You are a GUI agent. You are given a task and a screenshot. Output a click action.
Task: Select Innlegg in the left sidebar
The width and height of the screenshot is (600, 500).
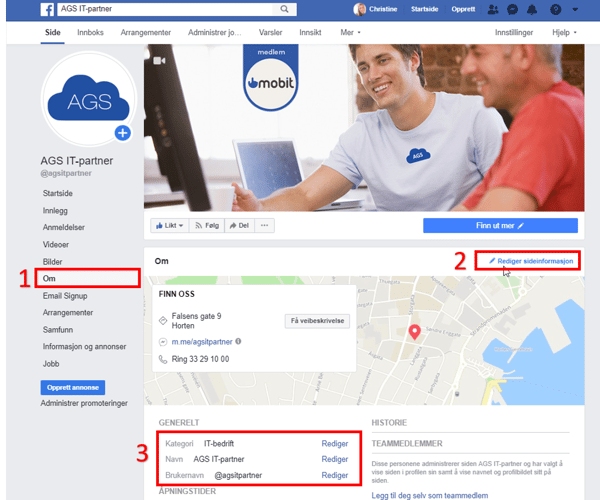pos(55,211)
